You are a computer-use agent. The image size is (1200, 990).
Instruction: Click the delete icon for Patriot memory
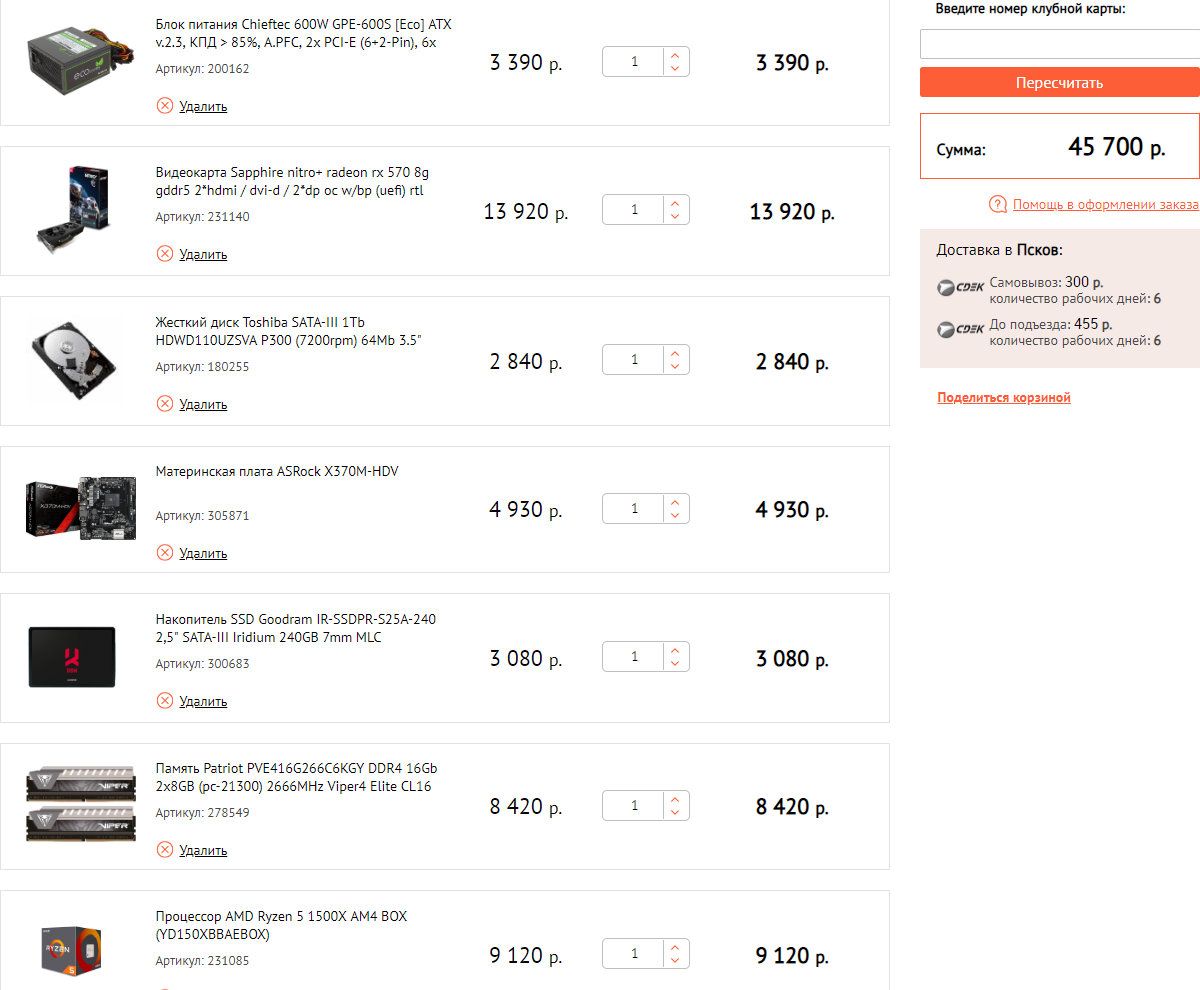pos(165,850)
